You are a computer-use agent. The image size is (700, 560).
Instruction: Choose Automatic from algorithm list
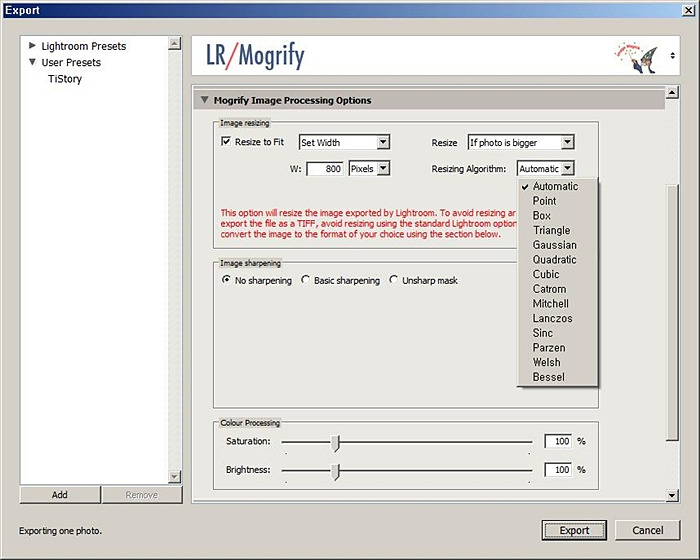point(557,186)
